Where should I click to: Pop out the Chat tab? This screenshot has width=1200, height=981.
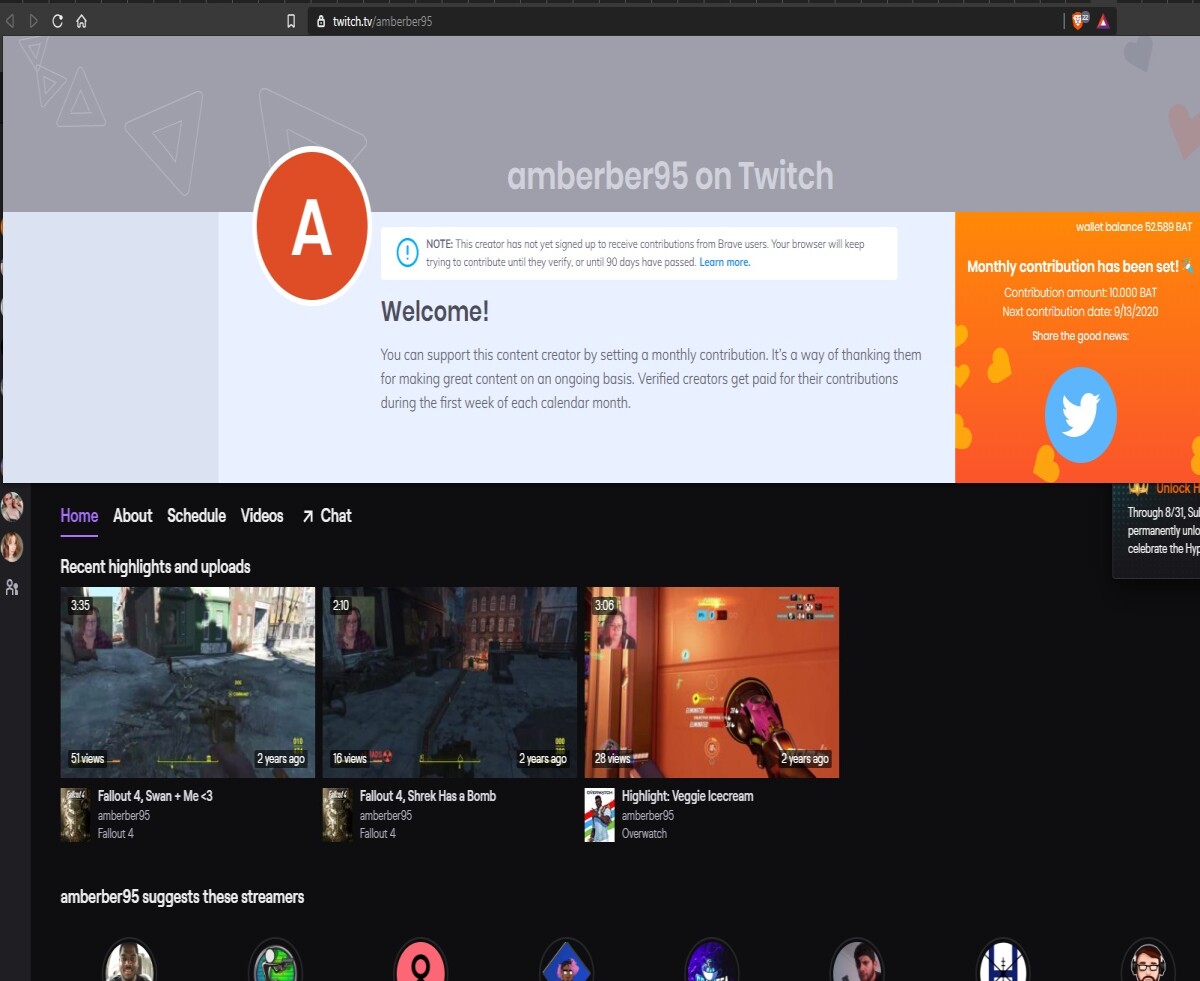[x=327, y=516]
